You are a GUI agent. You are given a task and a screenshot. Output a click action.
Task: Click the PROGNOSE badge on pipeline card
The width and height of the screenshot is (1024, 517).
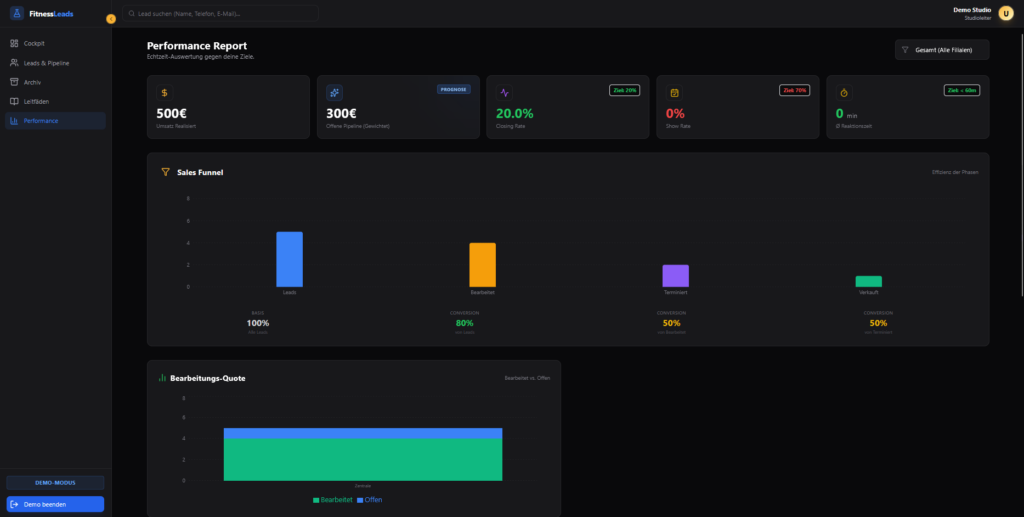click(454, 89)
